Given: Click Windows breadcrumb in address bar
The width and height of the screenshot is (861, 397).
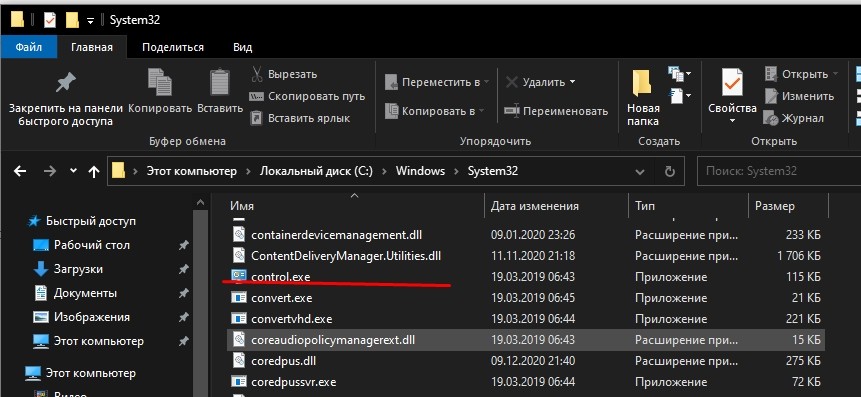Looking at the screenshot, I should 421,171.
